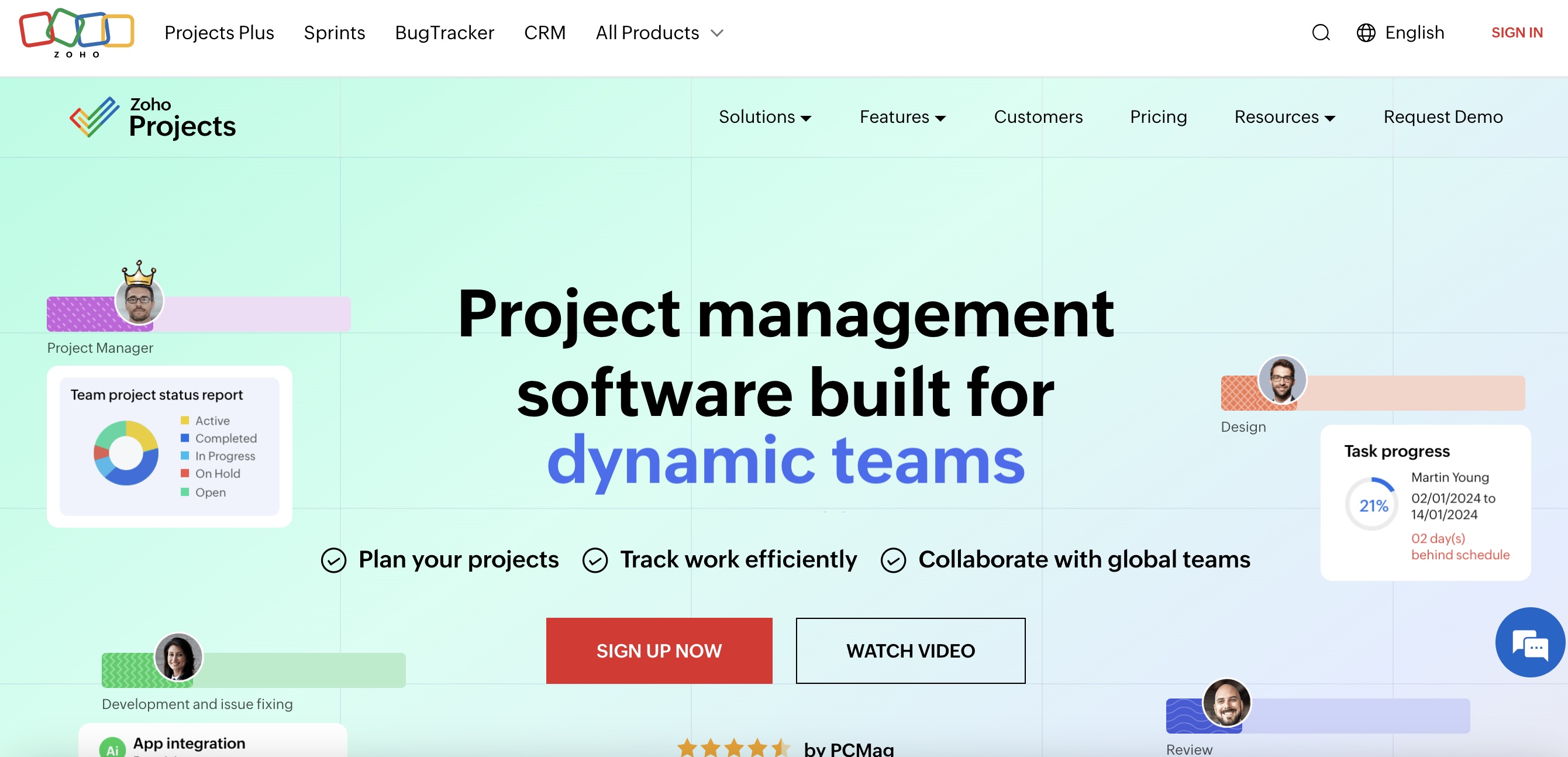Click the check icon beside Plan your projects
Viewport: 1568px width, 757px height.
tap(333, 560)
